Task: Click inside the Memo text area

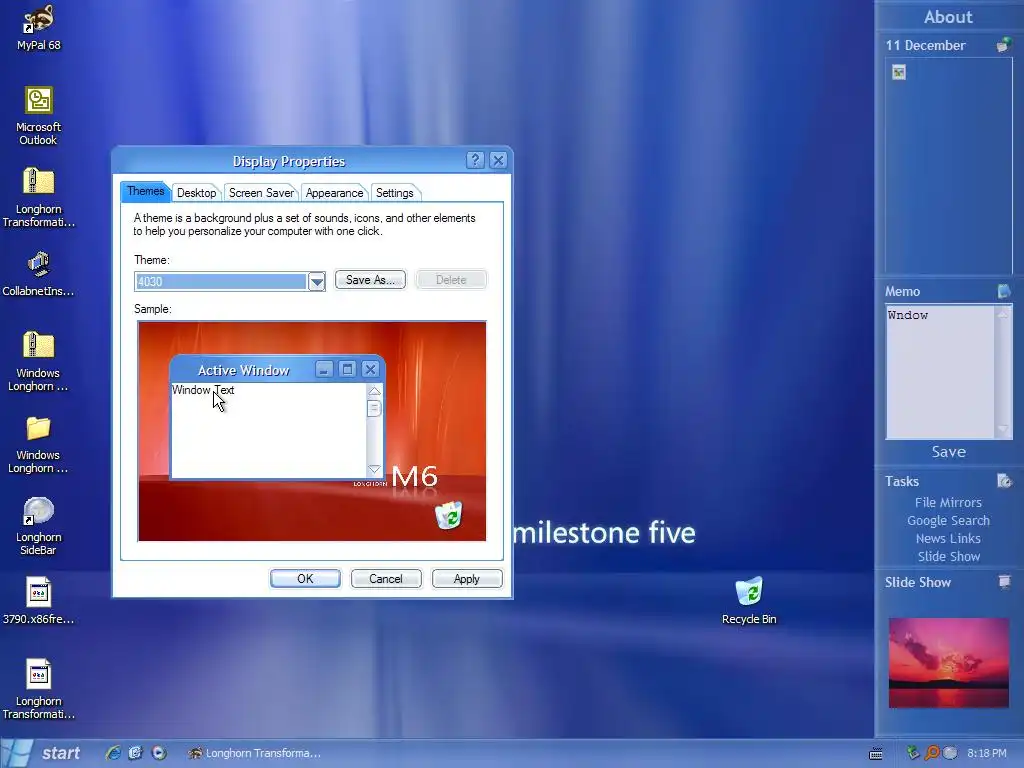Action: (x=940, y=372)
